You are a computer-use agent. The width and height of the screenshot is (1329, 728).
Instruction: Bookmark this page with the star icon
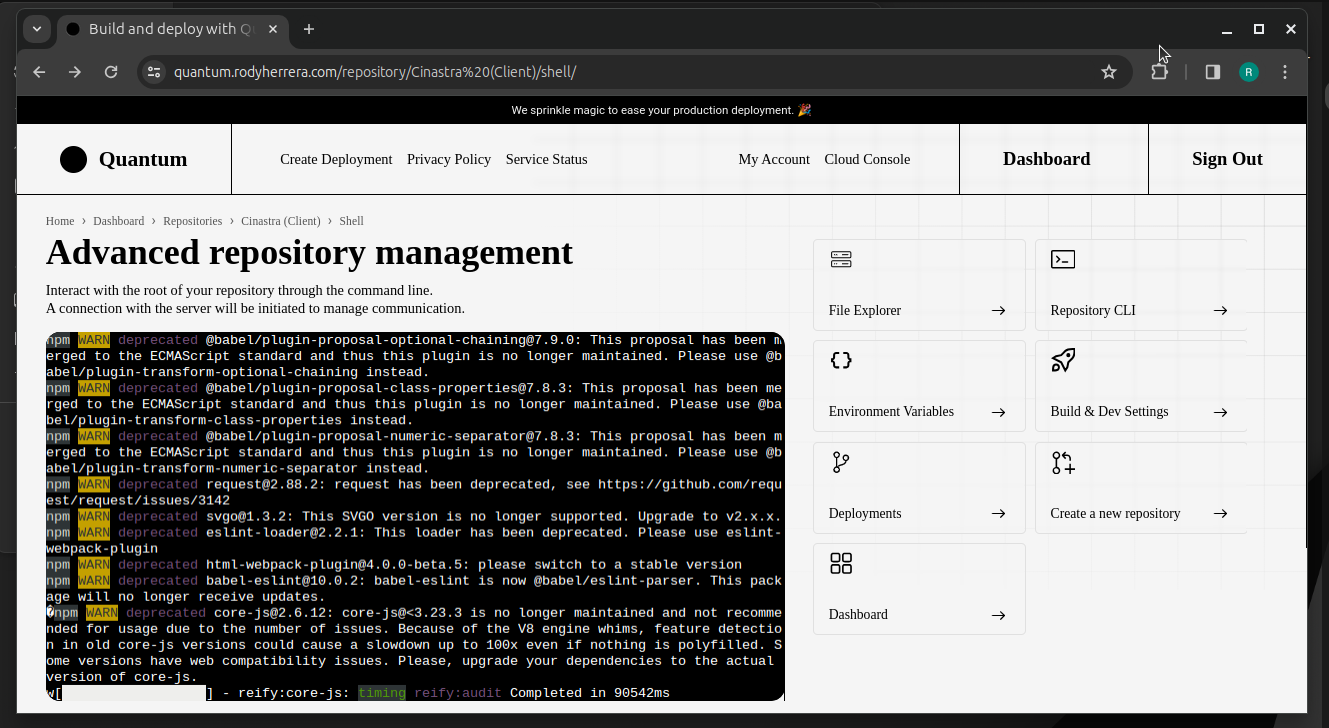tap(1108, 72)
